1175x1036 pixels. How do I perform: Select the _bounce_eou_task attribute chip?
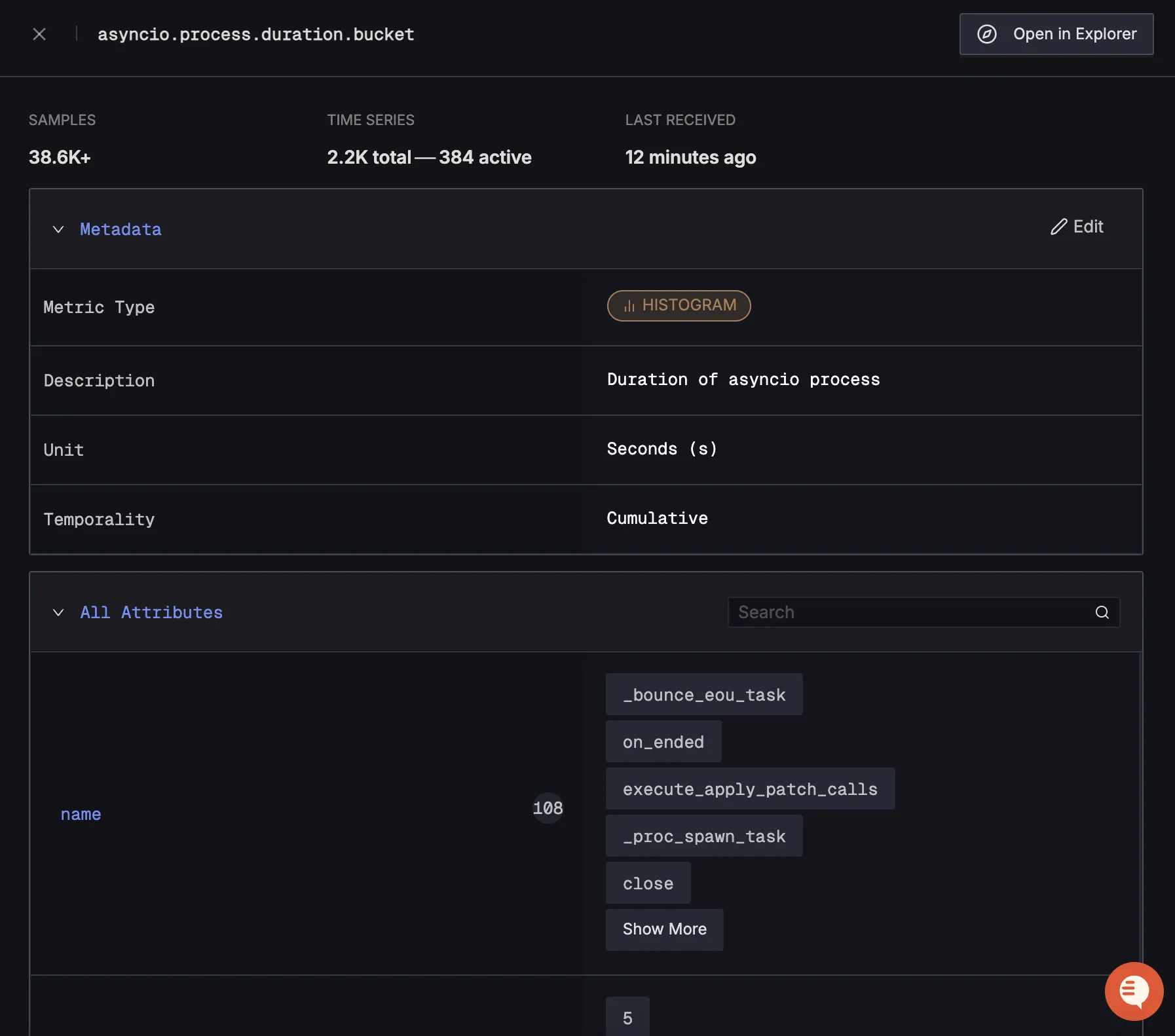[703, 694]
